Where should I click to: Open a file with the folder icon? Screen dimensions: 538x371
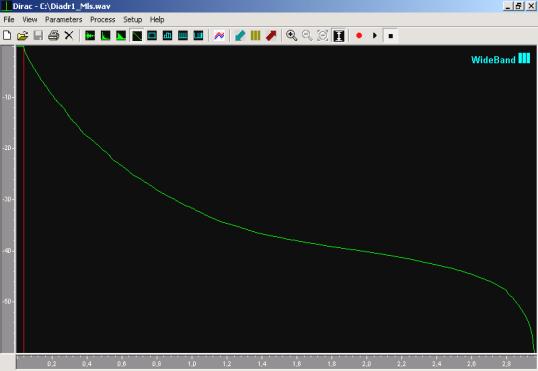tap(22, 35)
